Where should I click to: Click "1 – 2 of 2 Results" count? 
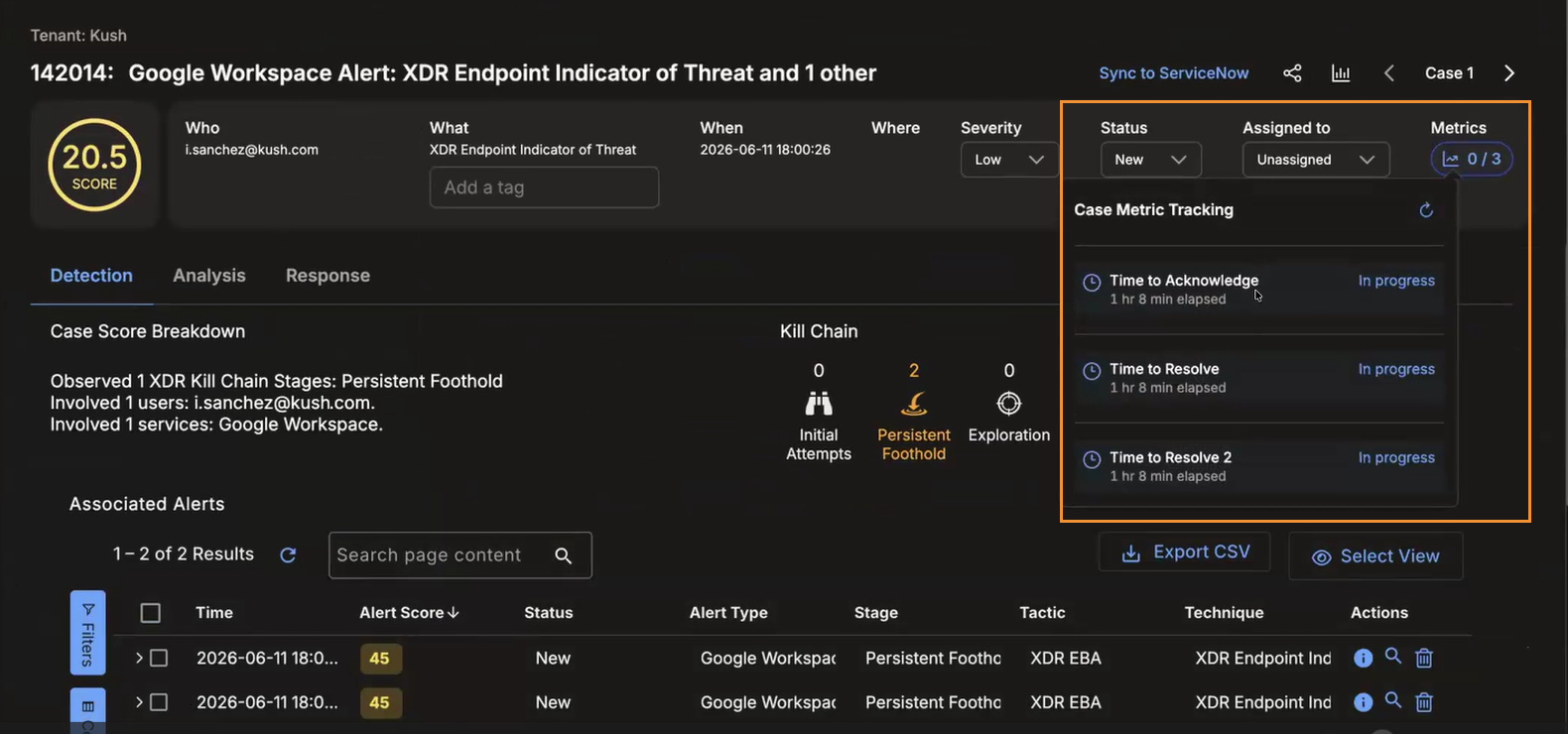pos(184,554)
